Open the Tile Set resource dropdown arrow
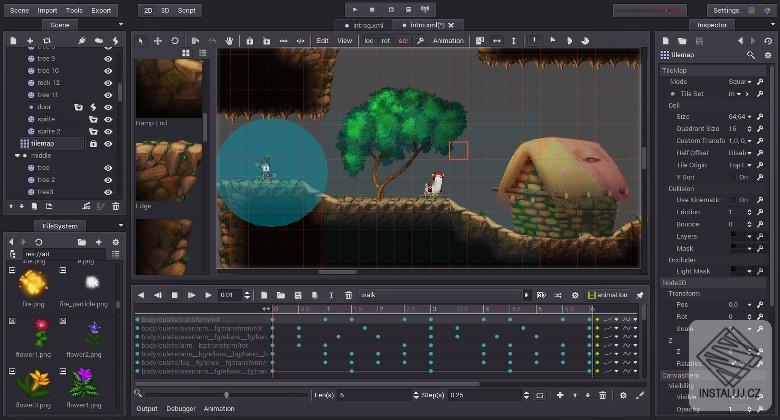 (739, 94)
